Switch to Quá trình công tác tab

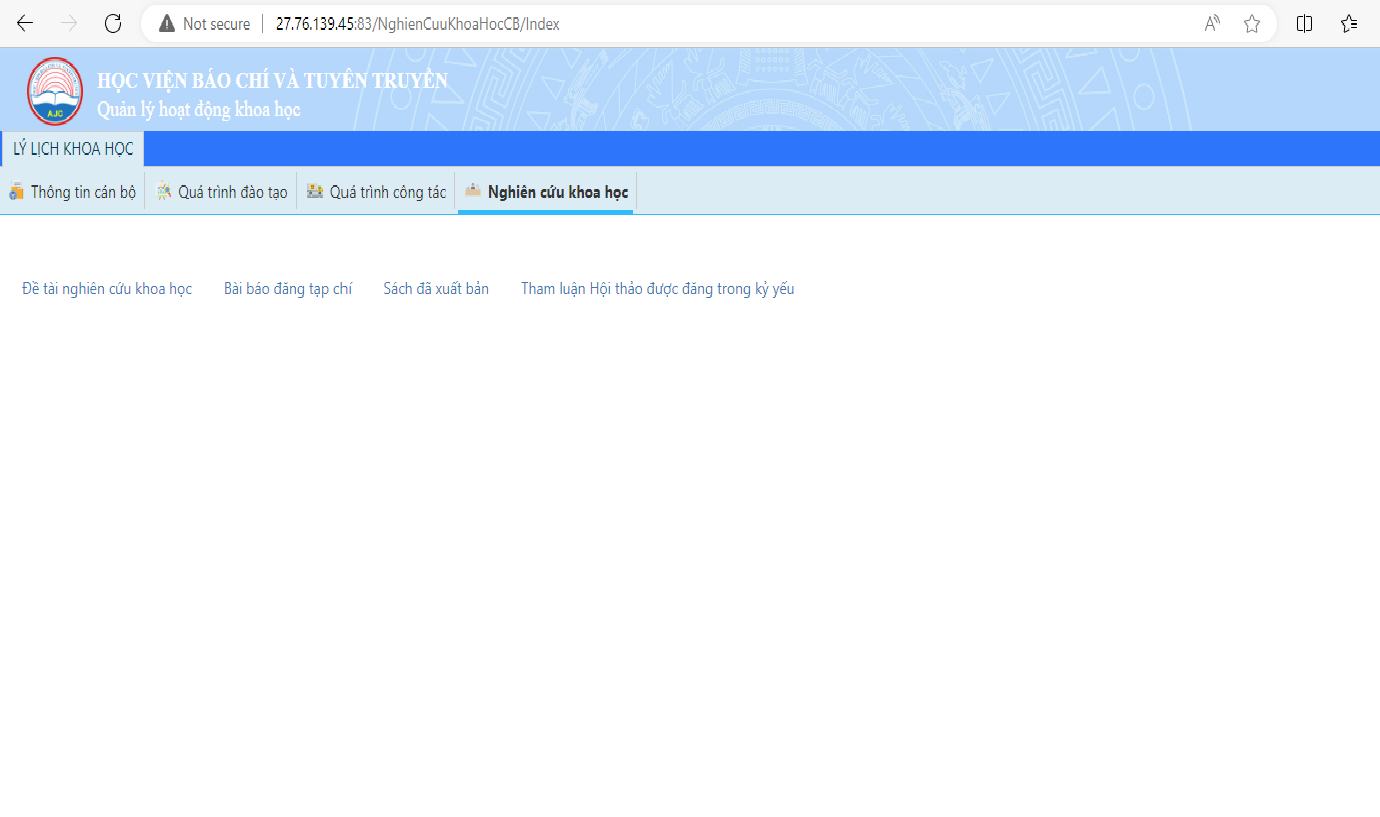tap(377, 192)
